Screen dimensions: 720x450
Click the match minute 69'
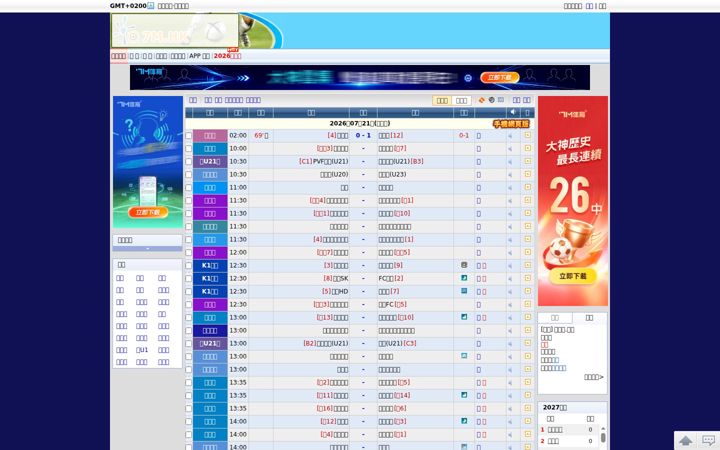tap(261, 135)
